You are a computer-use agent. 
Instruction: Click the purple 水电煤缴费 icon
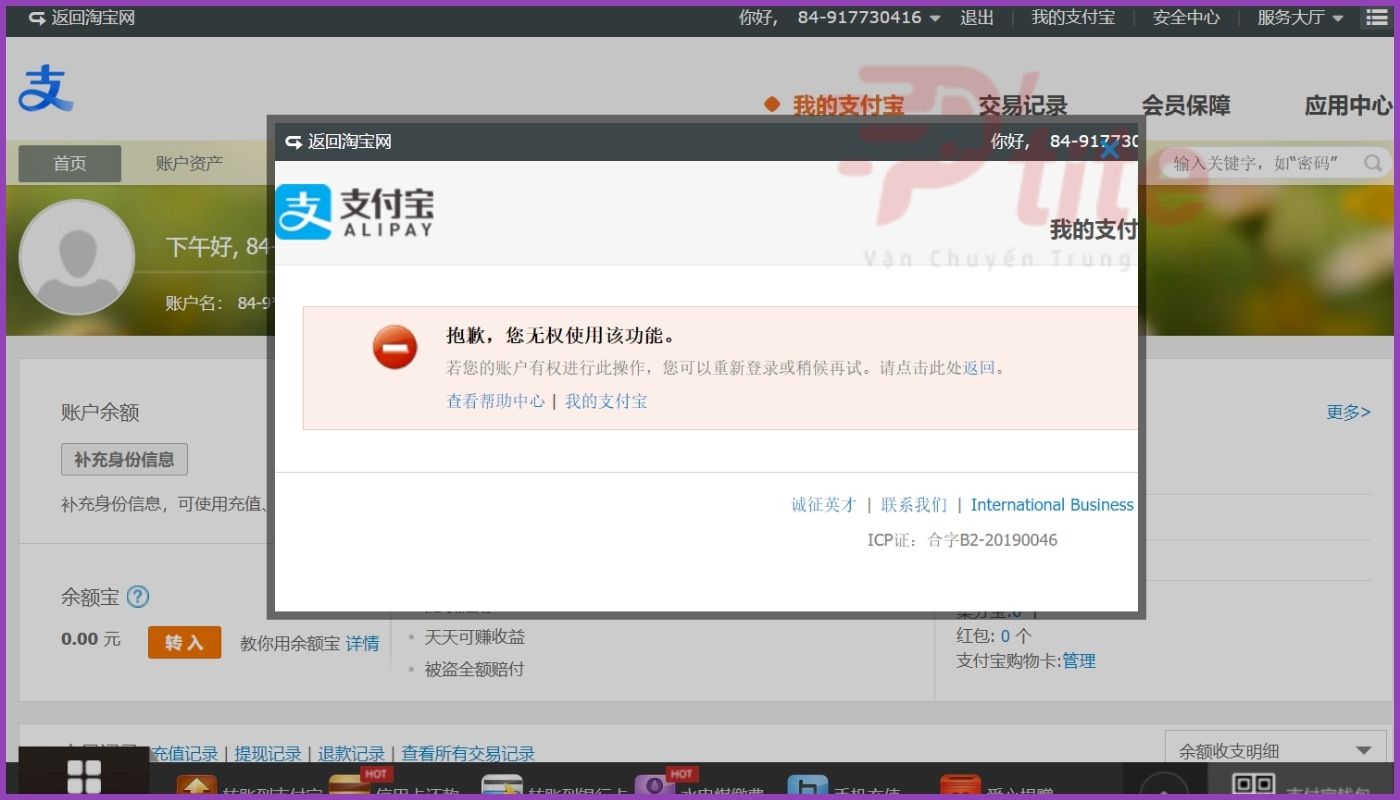(655, 787)
